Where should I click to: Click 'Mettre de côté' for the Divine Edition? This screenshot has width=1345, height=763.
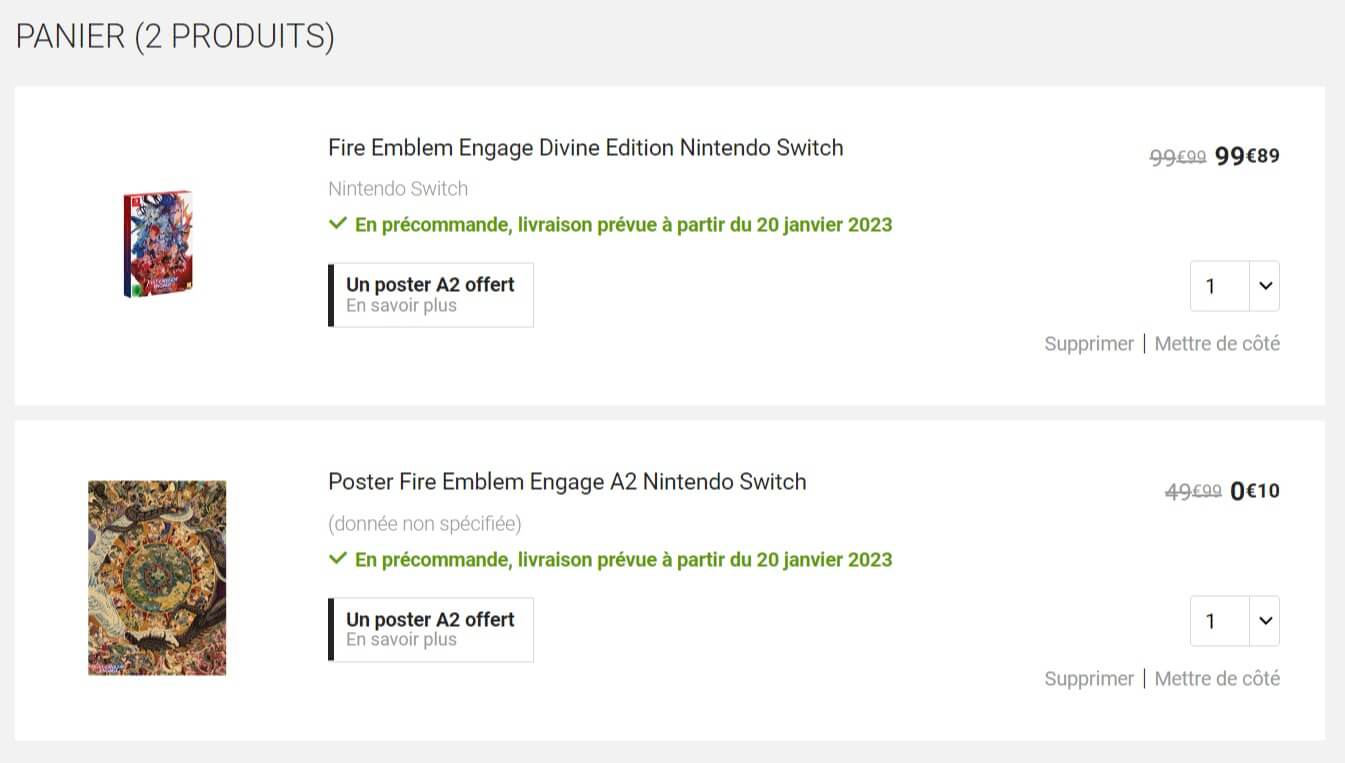tap(1217, 344)
